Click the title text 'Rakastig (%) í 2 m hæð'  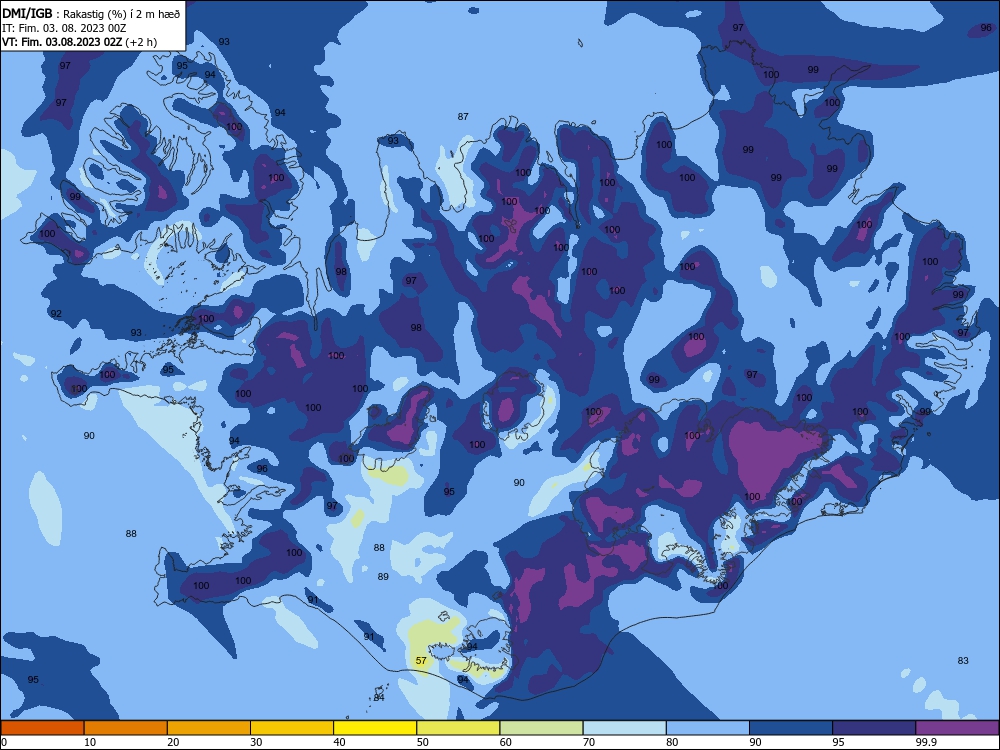pyautogui.click(x=121, y=14)
